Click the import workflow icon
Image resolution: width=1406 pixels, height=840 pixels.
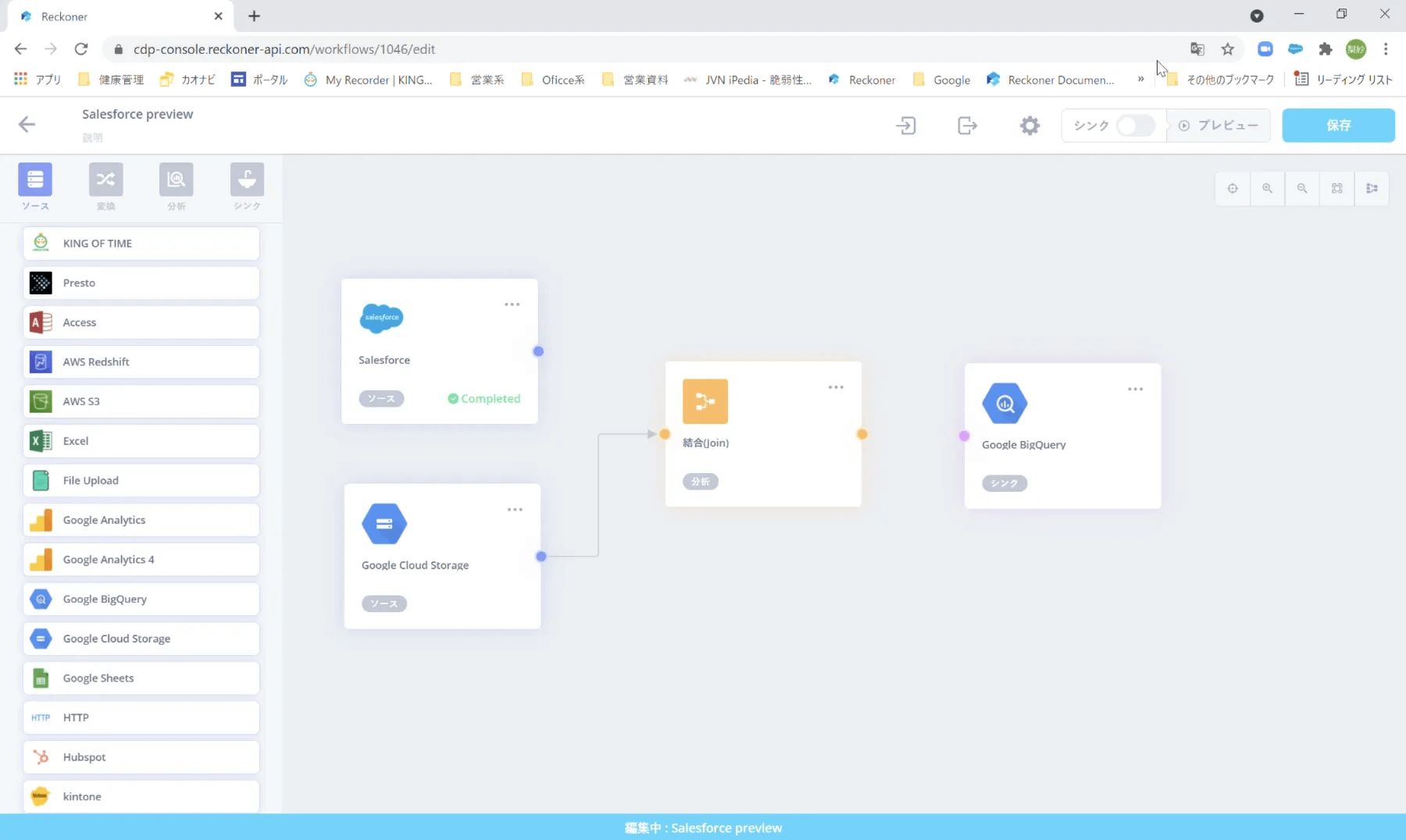[906, 125]
